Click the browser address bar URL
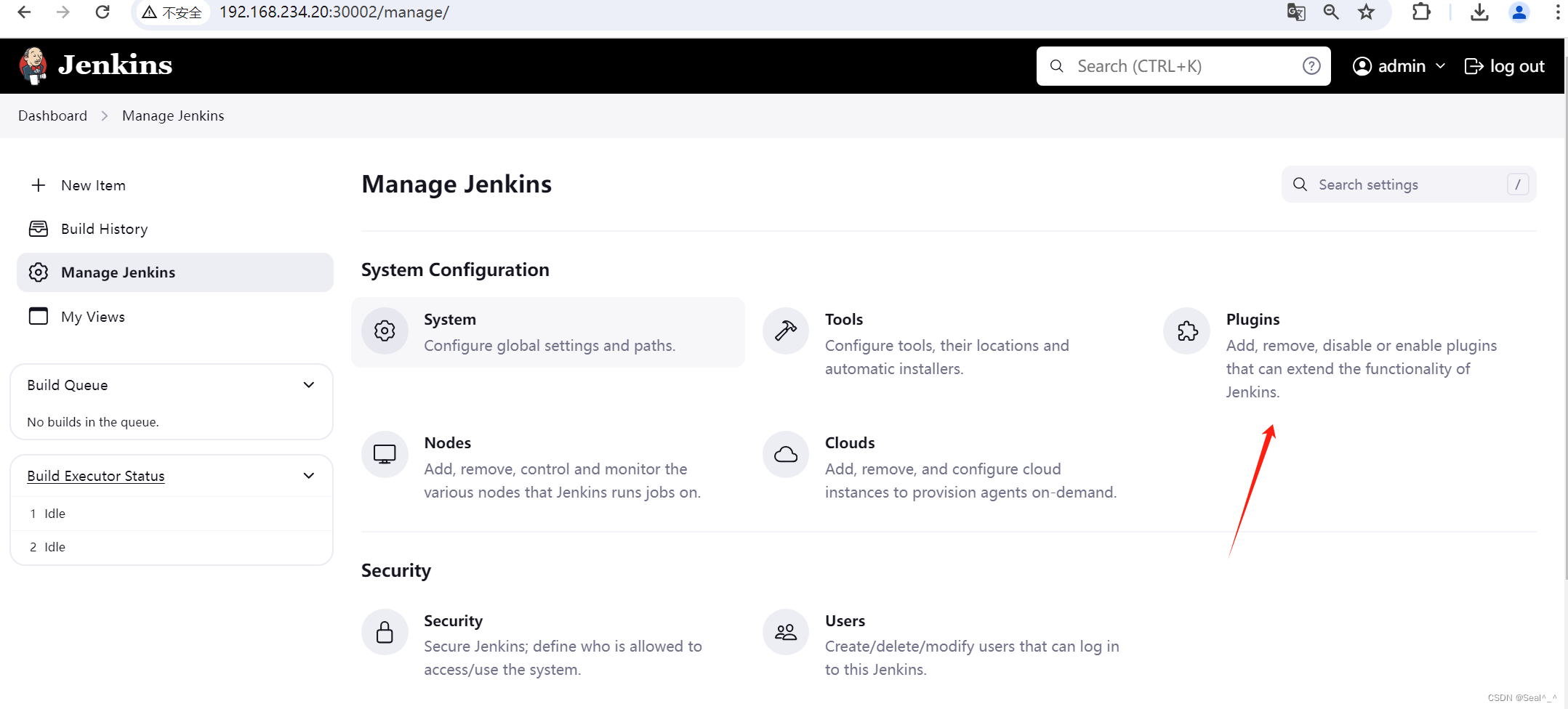 point(334,12)
